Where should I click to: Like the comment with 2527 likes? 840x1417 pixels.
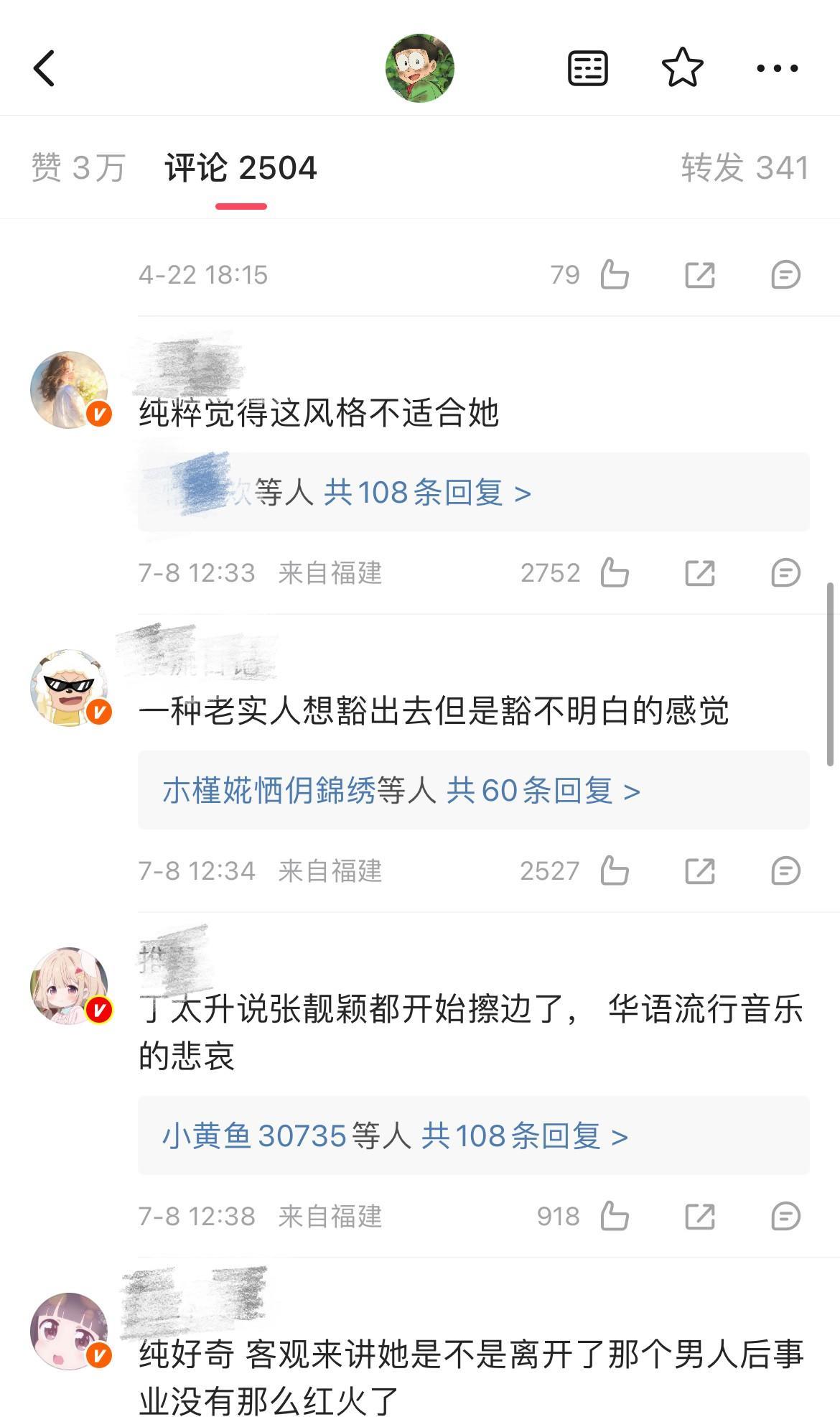(x=615, y=870)
